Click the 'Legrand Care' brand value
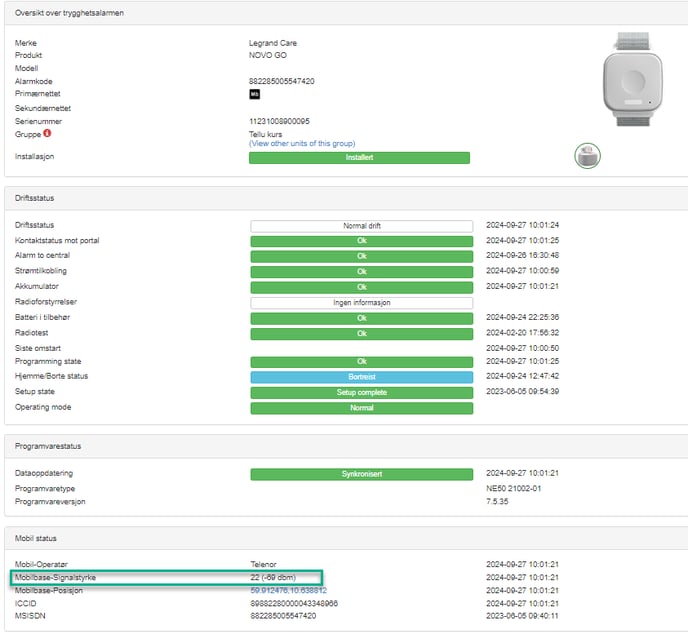This screenshot has width=688, height=634. click(x=272, y=43)
